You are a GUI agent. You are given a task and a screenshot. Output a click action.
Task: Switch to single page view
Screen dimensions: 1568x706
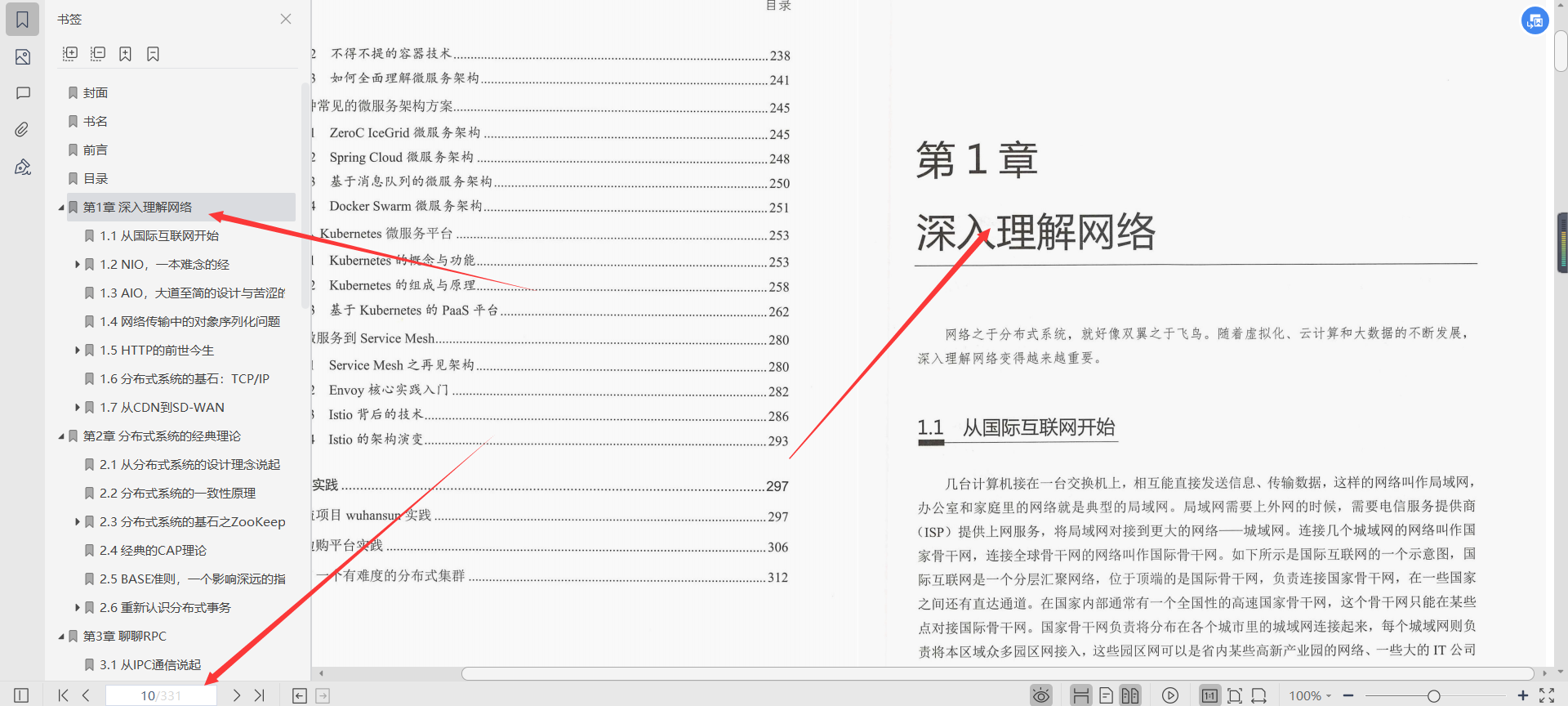(1106, 695)
